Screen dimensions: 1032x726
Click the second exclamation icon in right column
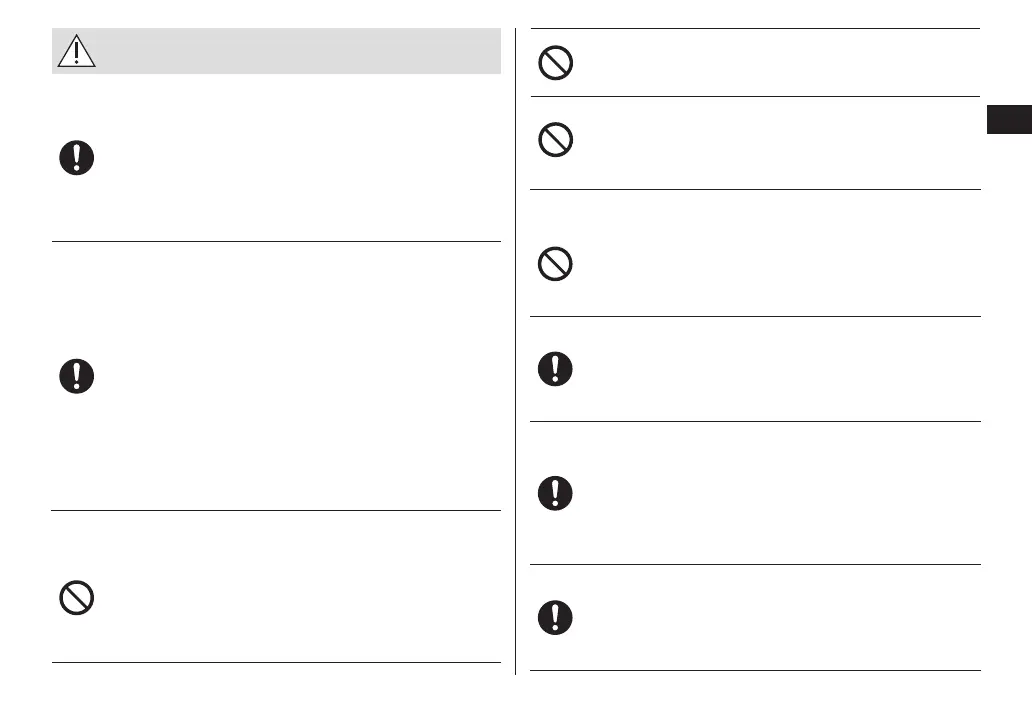tap(555, 493)
